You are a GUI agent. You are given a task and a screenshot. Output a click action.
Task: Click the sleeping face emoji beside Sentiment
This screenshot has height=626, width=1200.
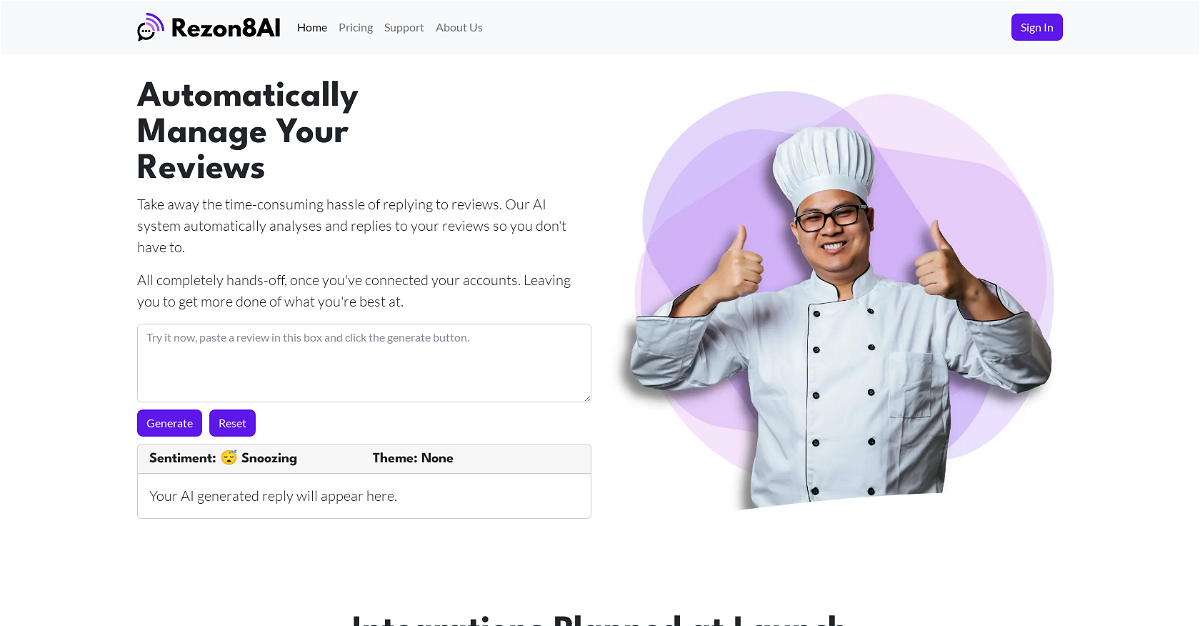click(x=229, y=458)
